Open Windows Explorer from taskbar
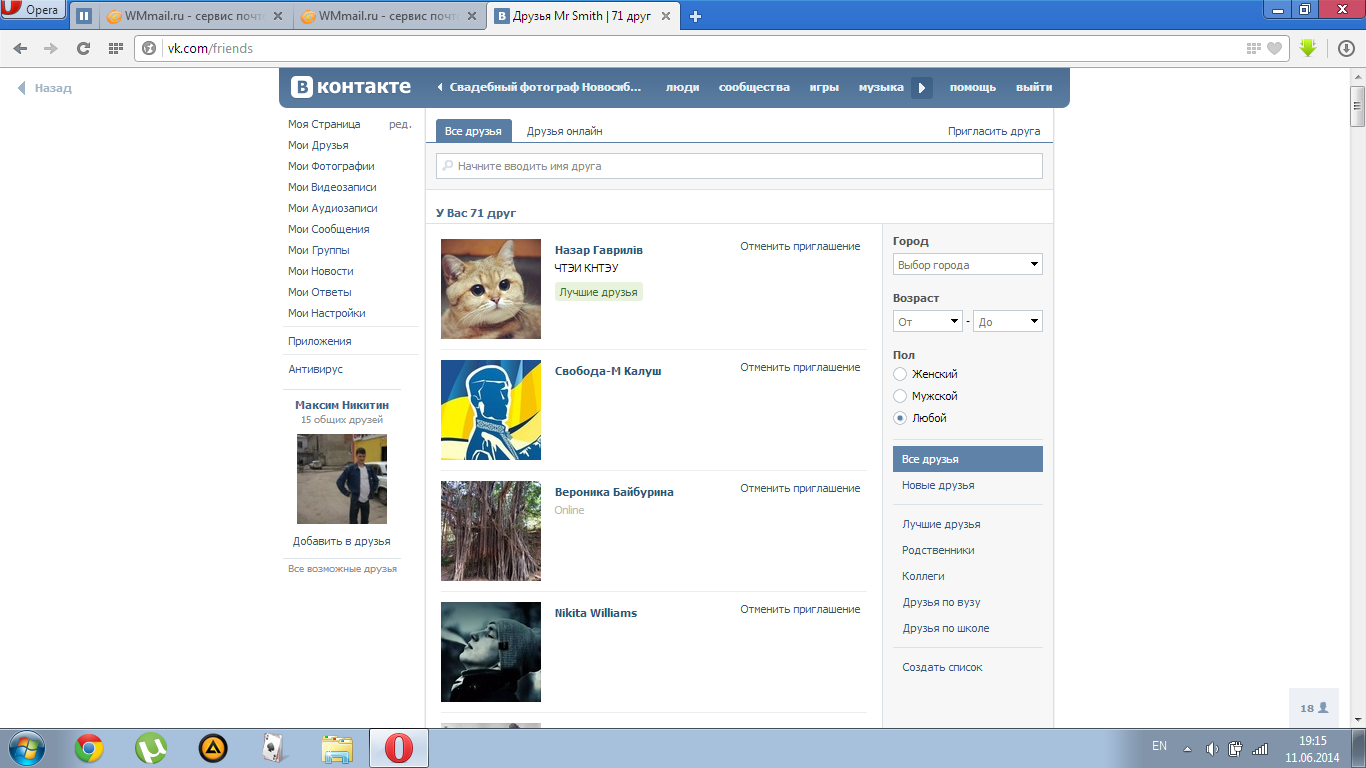This screenshot has height=768, width=1366. pos(337,748)
